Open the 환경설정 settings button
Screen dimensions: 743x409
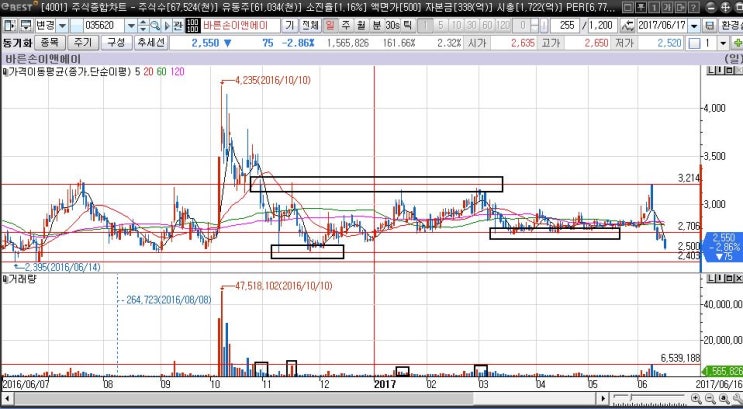[731, 25]
